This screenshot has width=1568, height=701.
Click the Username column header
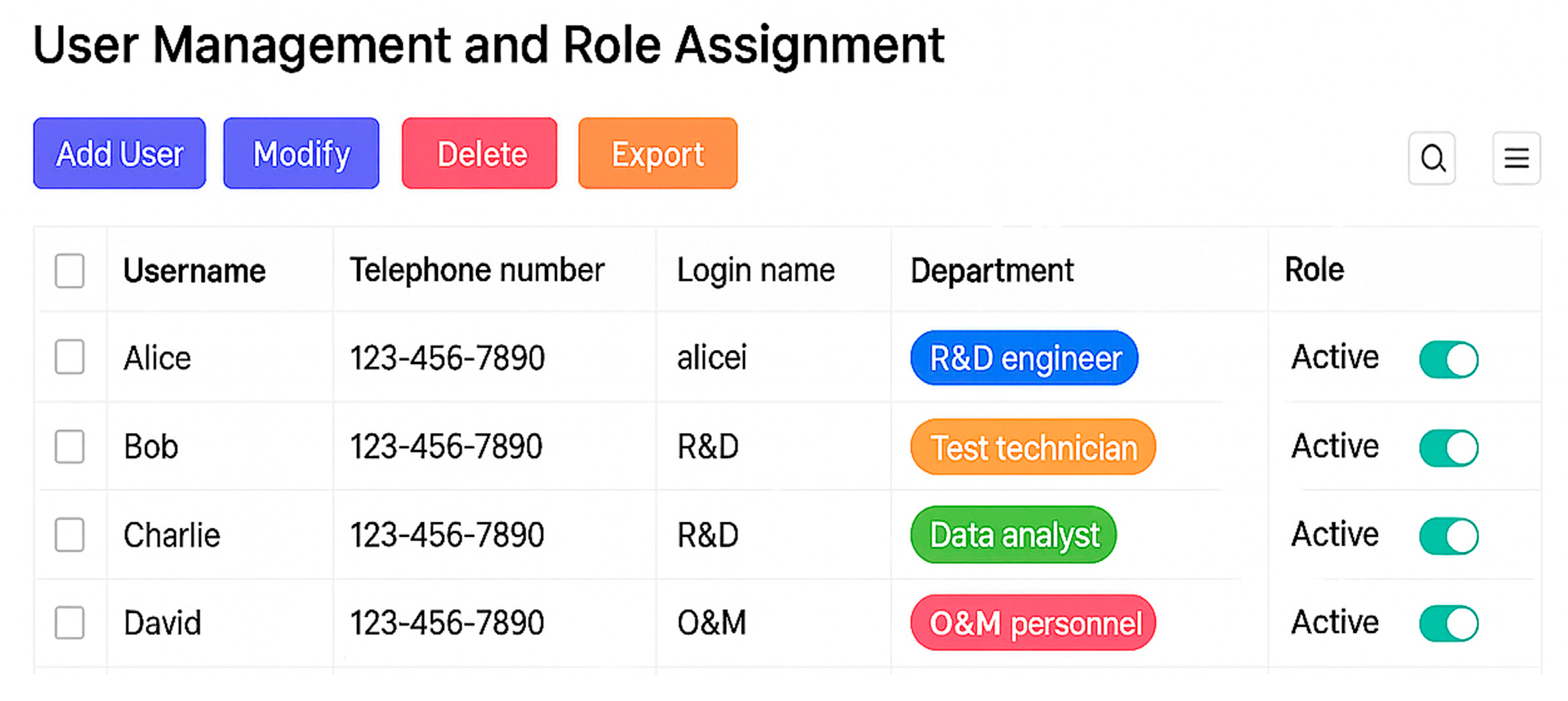195,271
